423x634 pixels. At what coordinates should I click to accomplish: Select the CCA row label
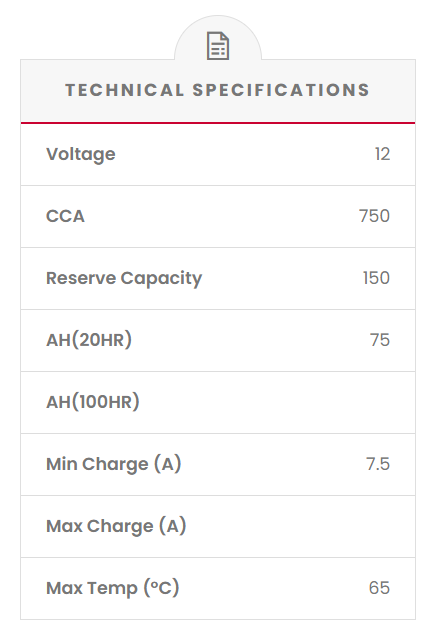pyautogui.click(x=66, y=216)
